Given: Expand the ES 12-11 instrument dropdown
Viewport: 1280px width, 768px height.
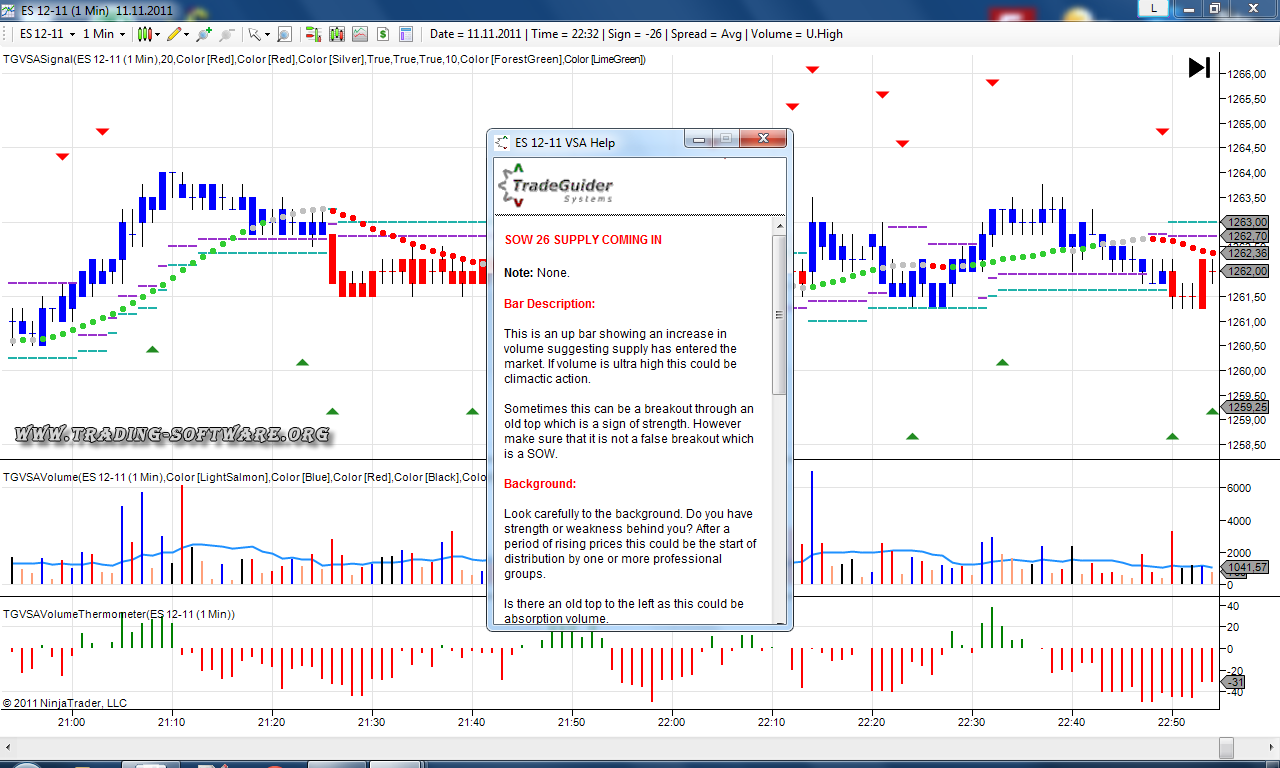Looking at the screenshot, I should (x=73, y=34).
